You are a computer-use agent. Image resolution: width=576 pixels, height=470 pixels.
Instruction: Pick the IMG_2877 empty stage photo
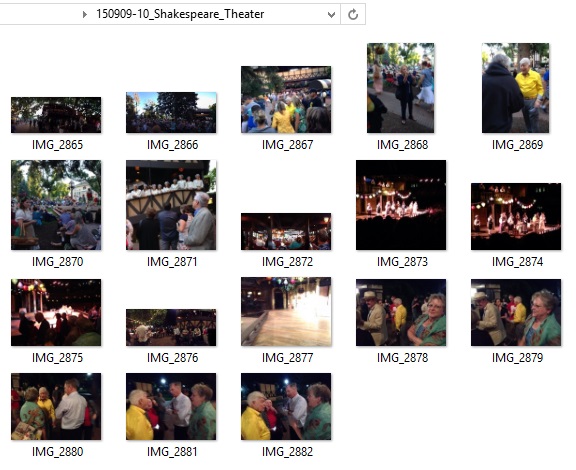pos(286,312)
